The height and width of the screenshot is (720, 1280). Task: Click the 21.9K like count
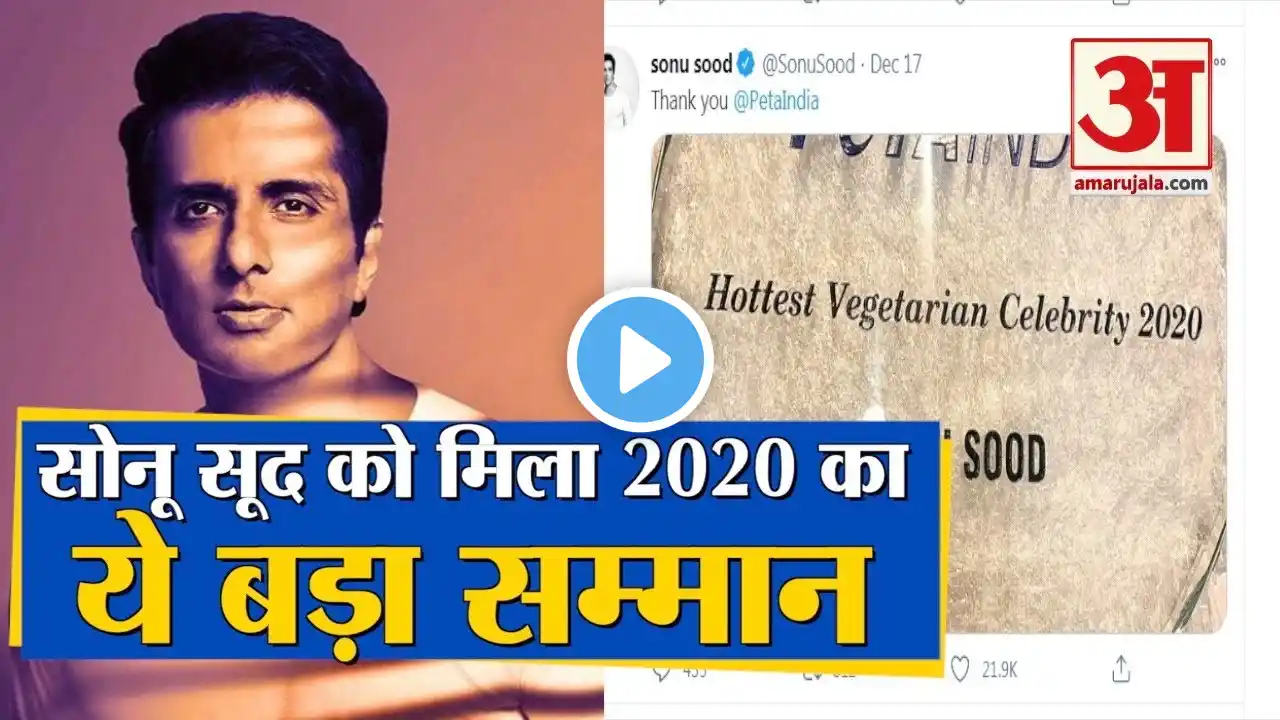pyautogui.click(x=1000, y=668)
